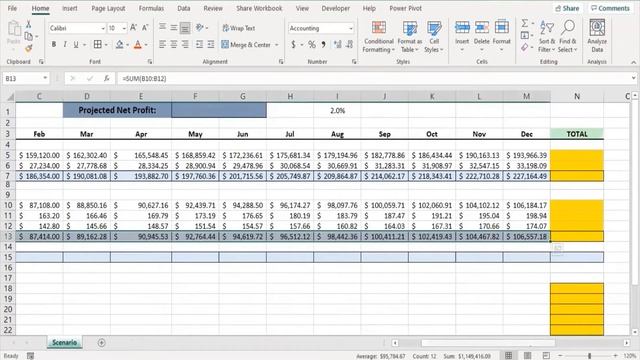The height and width of the screenshot is (360, 640).
Task: Switch to the Insert tab
Action: point(70,8)
